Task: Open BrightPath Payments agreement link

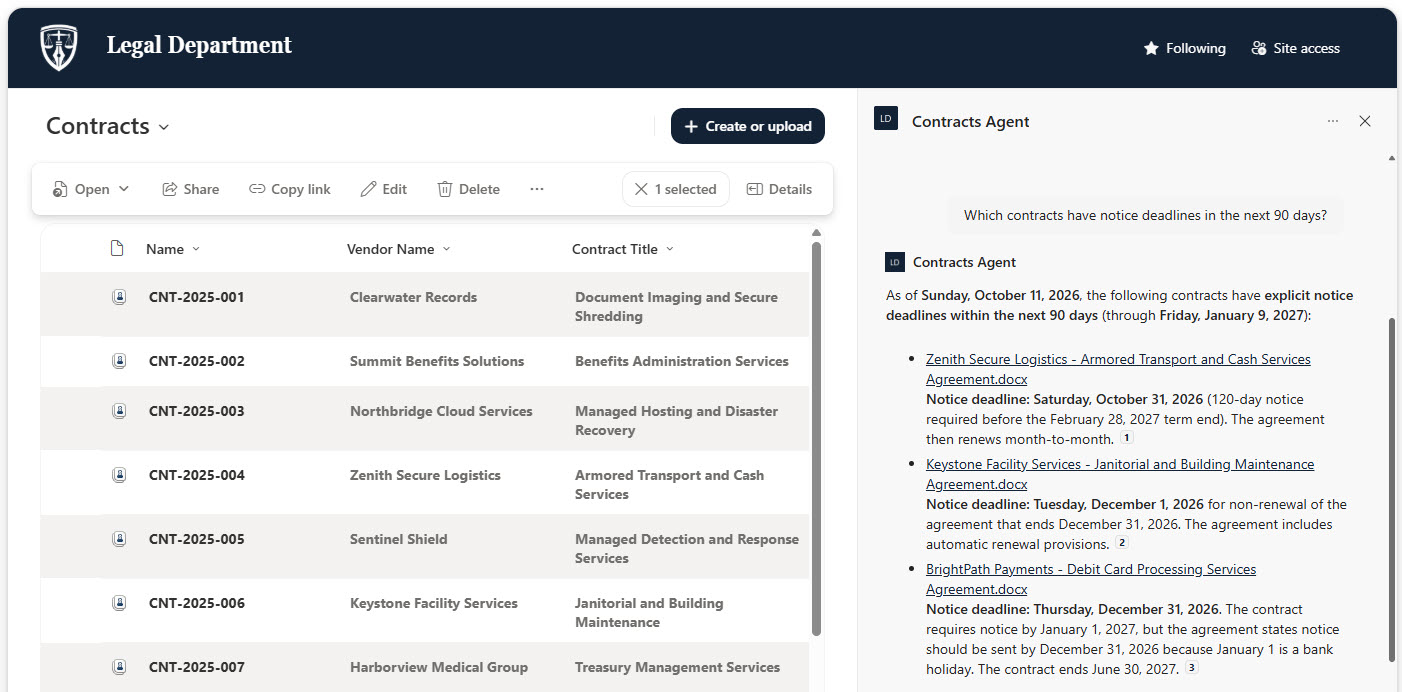Action: [x=1091, y=579]
